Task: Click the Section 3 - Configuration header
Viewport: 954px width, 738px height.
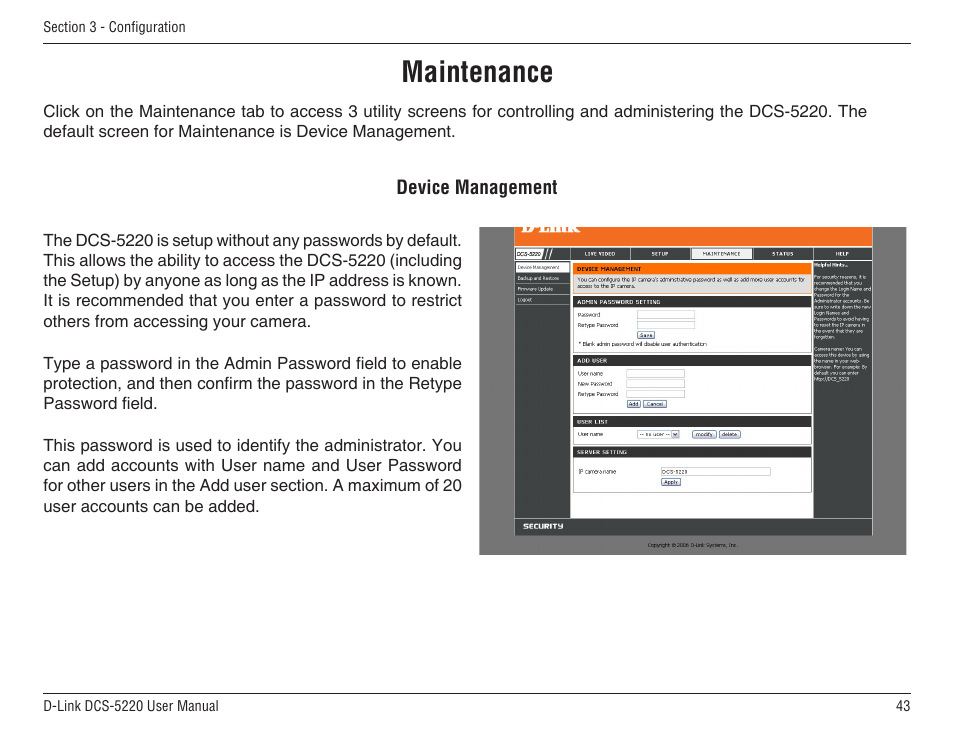Action: click(114, 27)
